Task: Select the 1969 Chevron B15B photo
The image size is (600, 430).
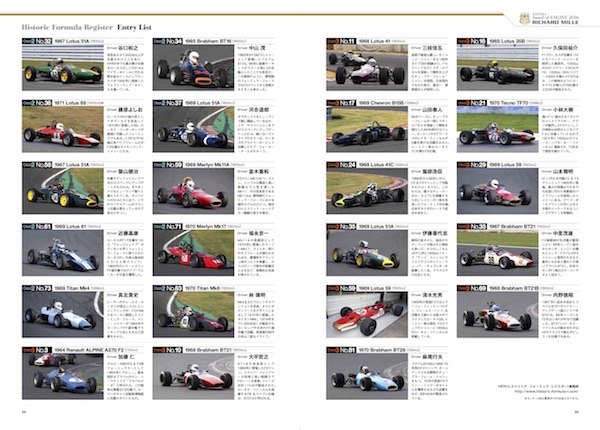Action: pyautogui.click(x=367, y=129)
